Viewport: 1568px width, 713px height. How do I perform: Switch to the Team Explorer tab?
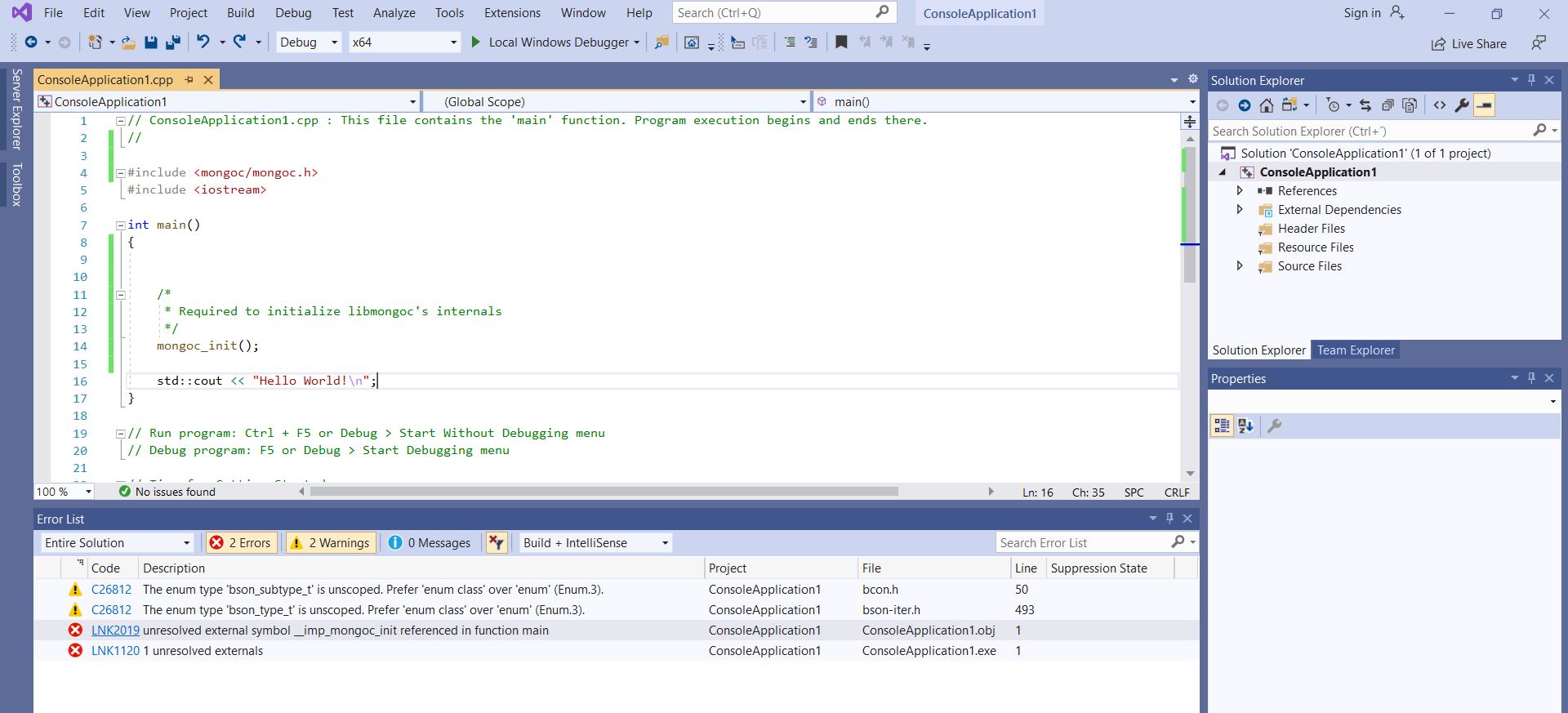[x=1355, y=350]
